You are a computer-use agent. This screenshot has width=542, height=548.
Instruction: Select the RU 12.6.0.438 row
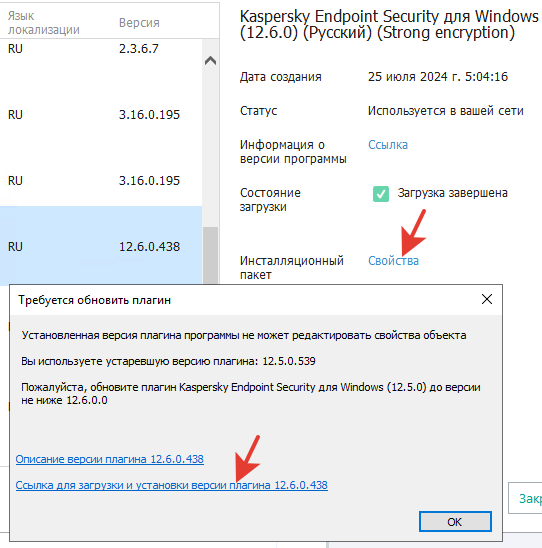pyautogui.click(x=101, y=247)
